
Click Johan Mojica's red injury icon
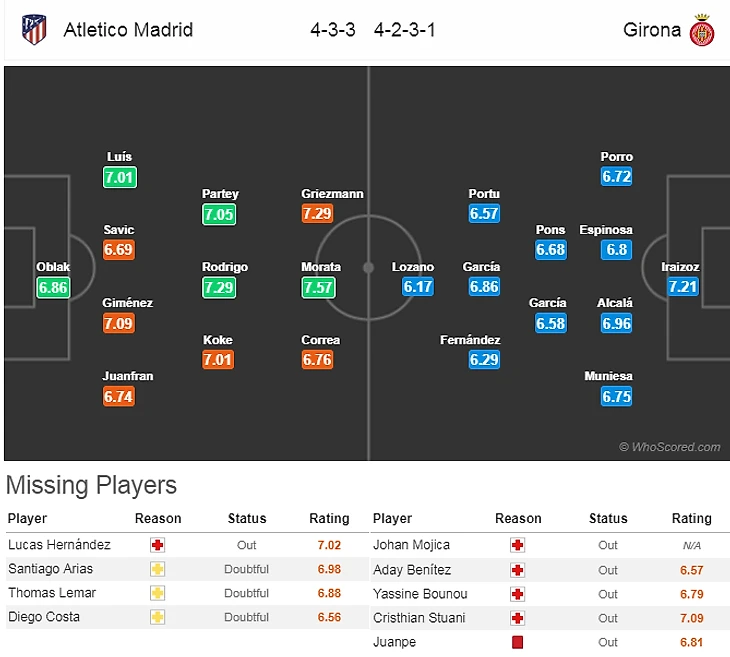tap(517, 545)
